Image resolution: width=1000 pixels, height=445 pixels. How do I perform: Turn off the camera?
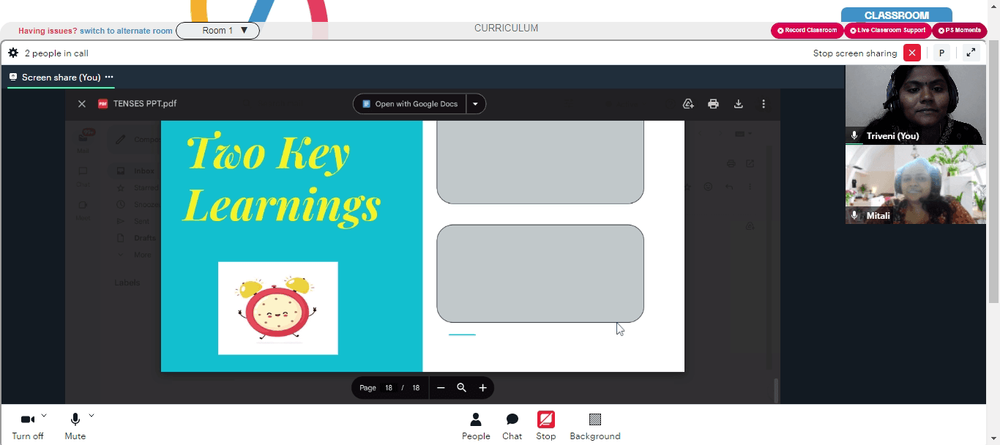(27, 427)
